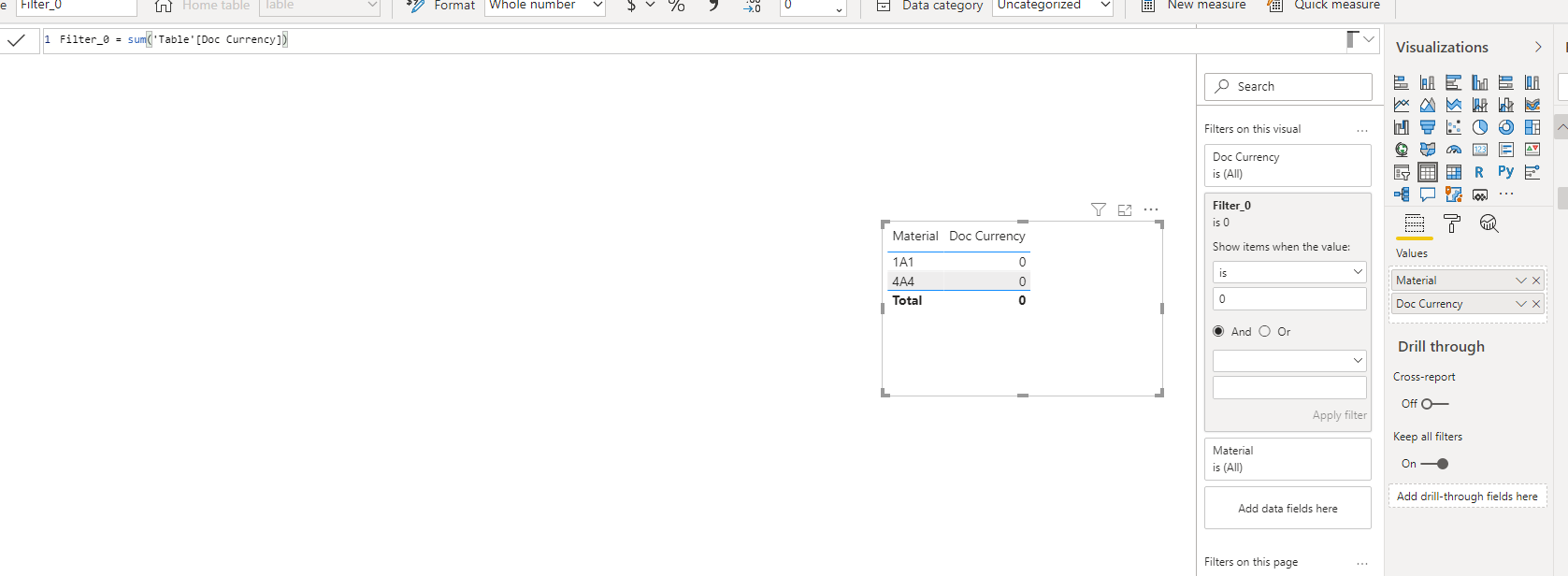Open the second filter condition dropdown
The image size is (1568, 576).
click(x=1289, y=361)
